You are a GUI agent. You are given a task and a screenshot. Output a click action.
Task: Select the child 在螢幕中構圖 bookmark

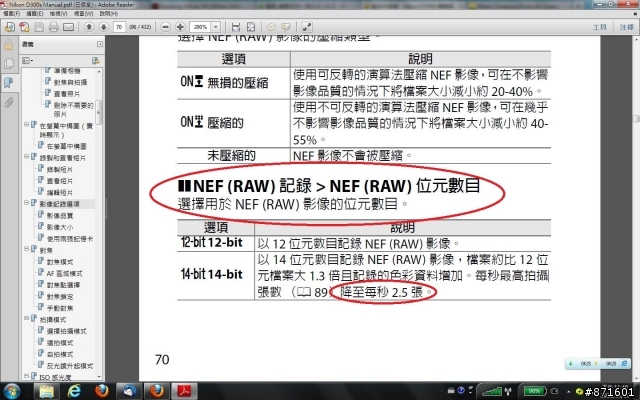[67, 146]
